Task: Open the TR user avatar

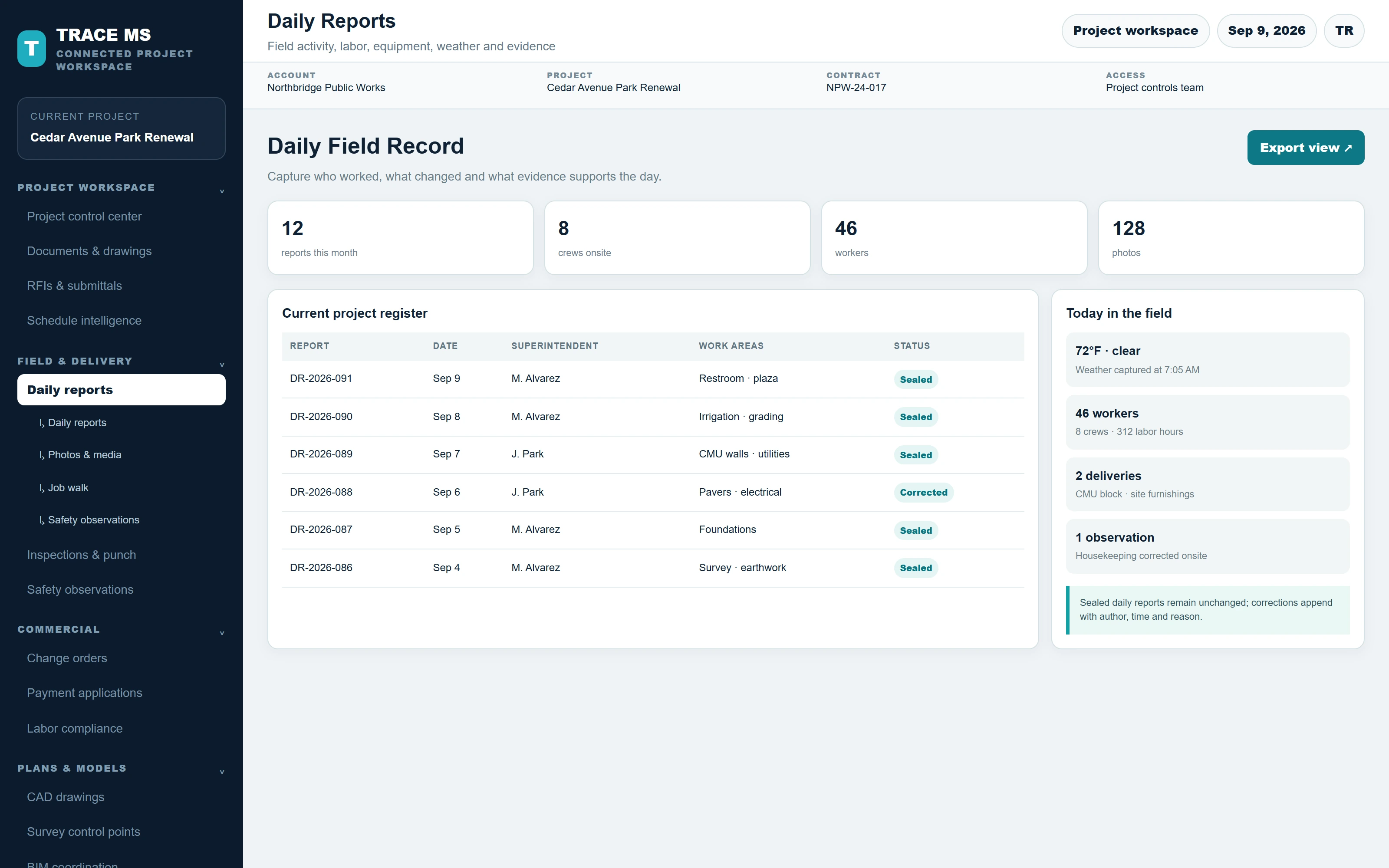Action: pos(1344,30)
